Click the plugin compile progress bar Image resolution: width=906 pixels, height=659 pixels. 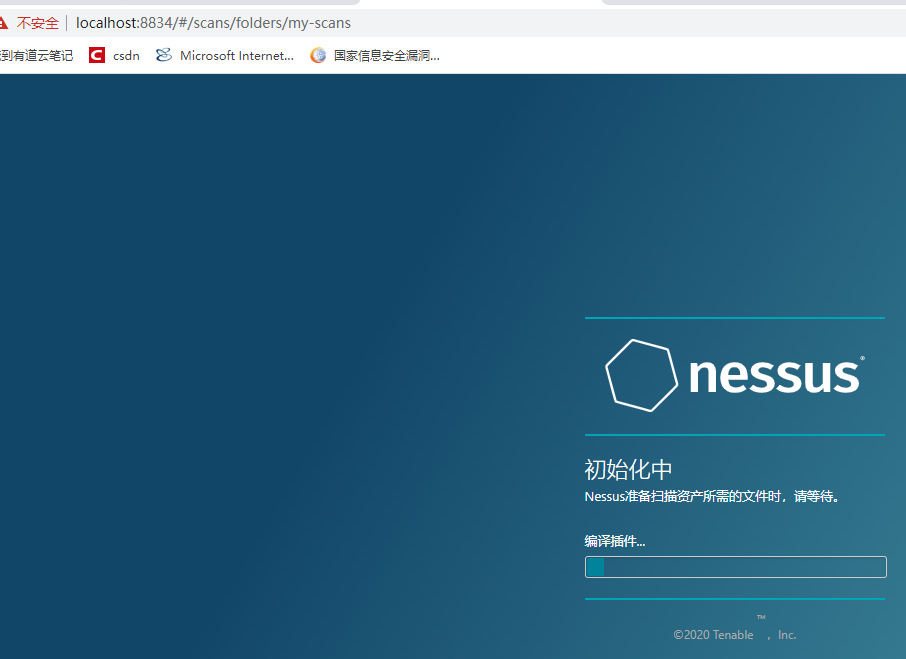click(736, 567)
